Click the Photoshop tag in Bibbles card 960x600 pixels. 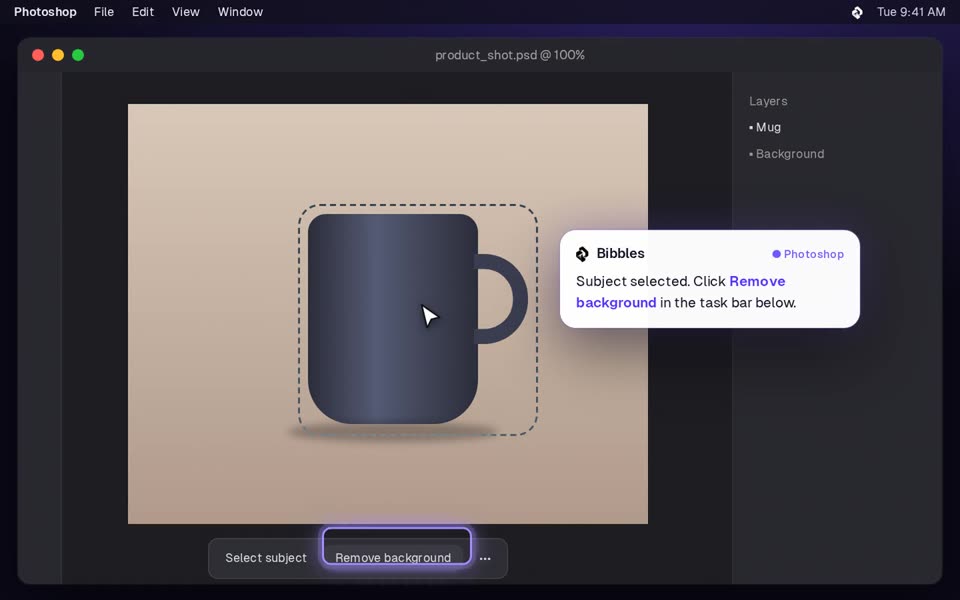point(808,254)
